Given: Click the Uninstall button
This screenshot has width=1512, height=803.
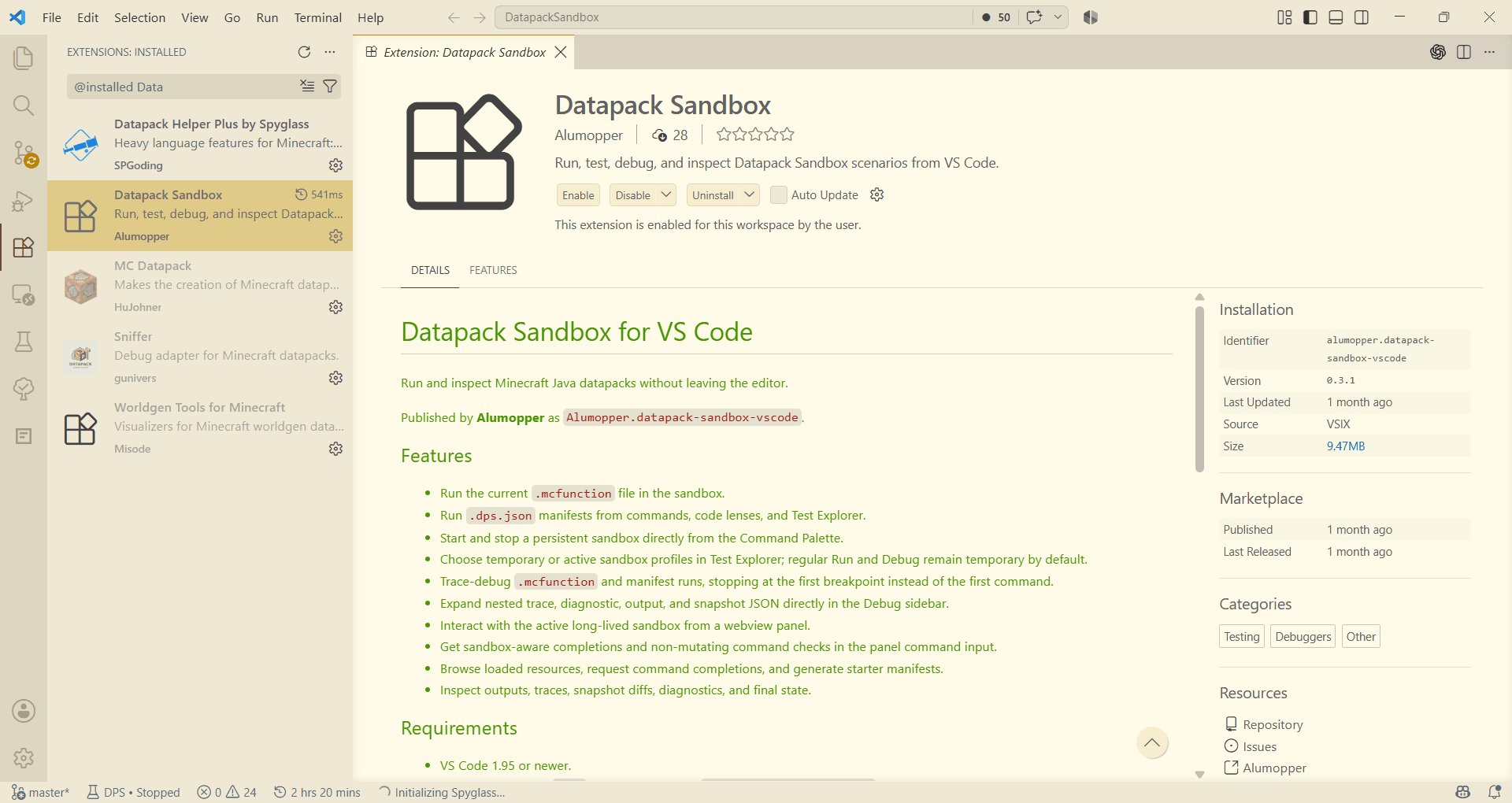Looking at the screenshot, I should point(713,195).
